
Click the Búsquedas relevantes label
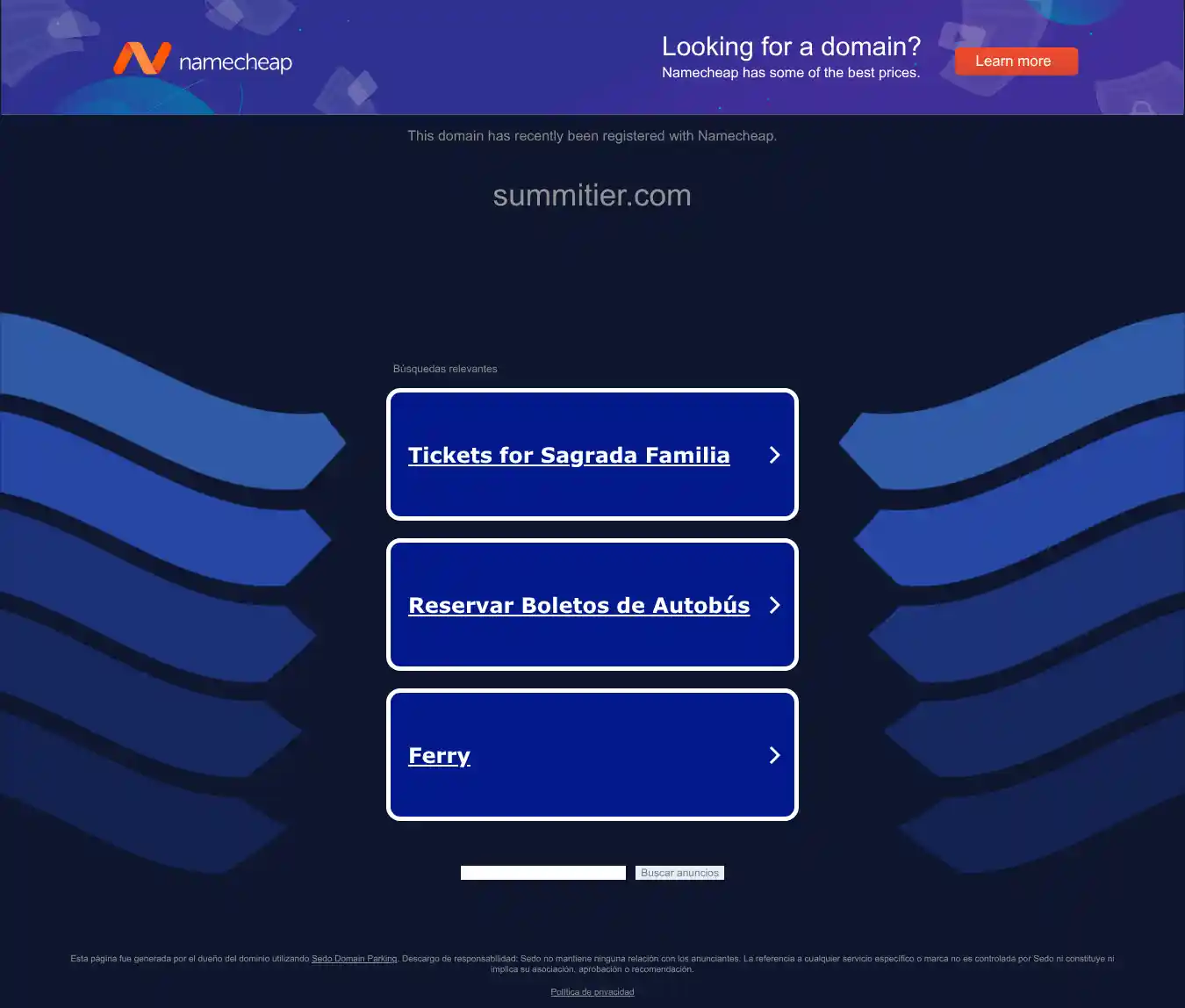(445, 369)
